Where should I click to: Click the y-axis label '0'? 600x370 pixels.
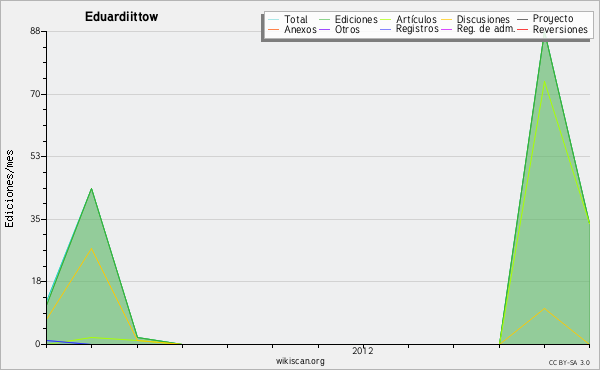click(x=38, y=344)
